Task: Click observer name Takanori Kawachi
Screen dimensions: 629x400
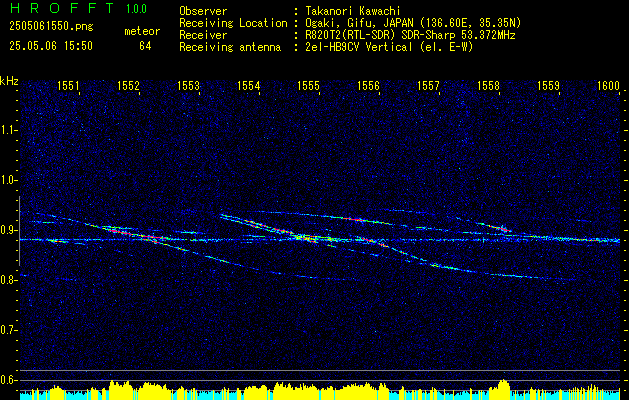Action: (353, 11)
